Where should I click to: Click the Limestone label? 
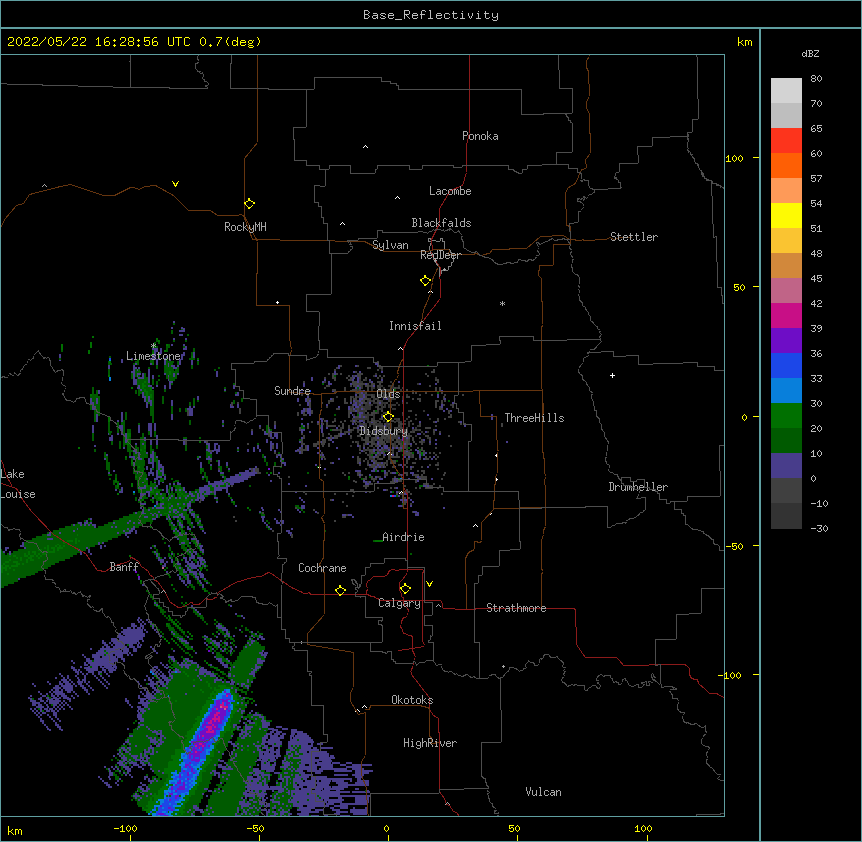[153, 356]
